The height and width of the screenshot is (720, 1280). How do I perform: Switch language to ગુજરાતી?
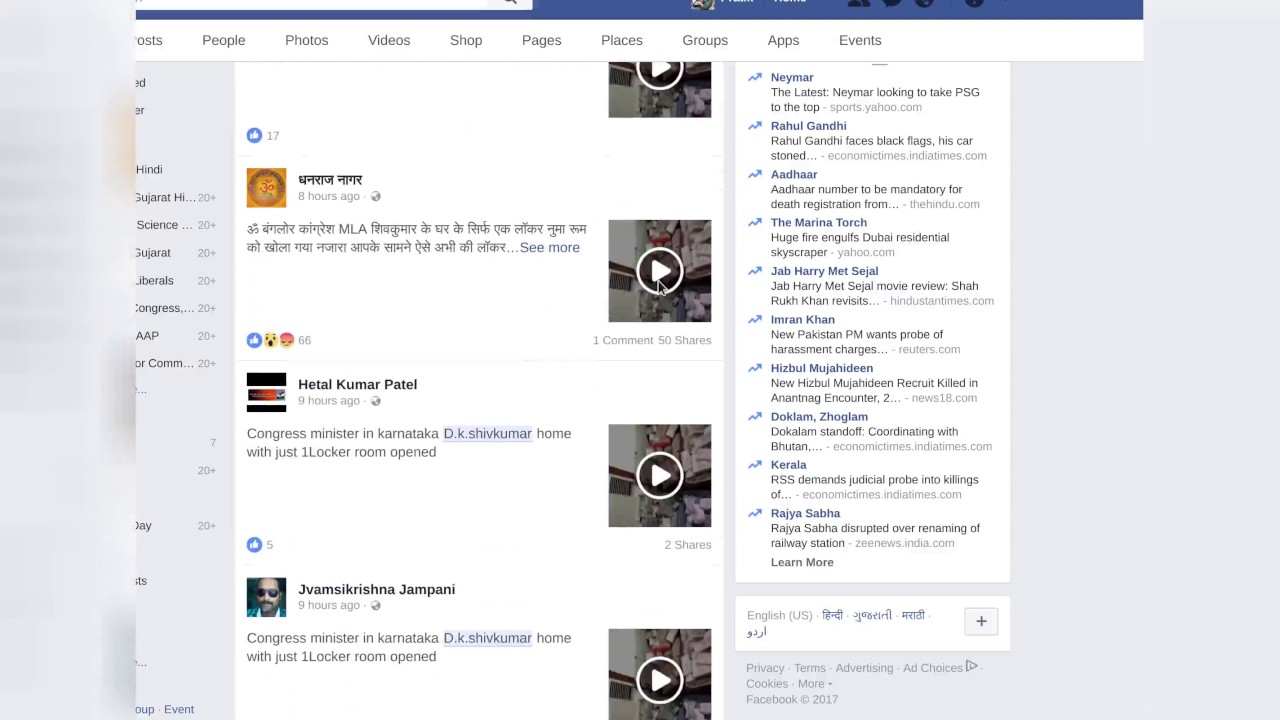click(x=872, y=615)
